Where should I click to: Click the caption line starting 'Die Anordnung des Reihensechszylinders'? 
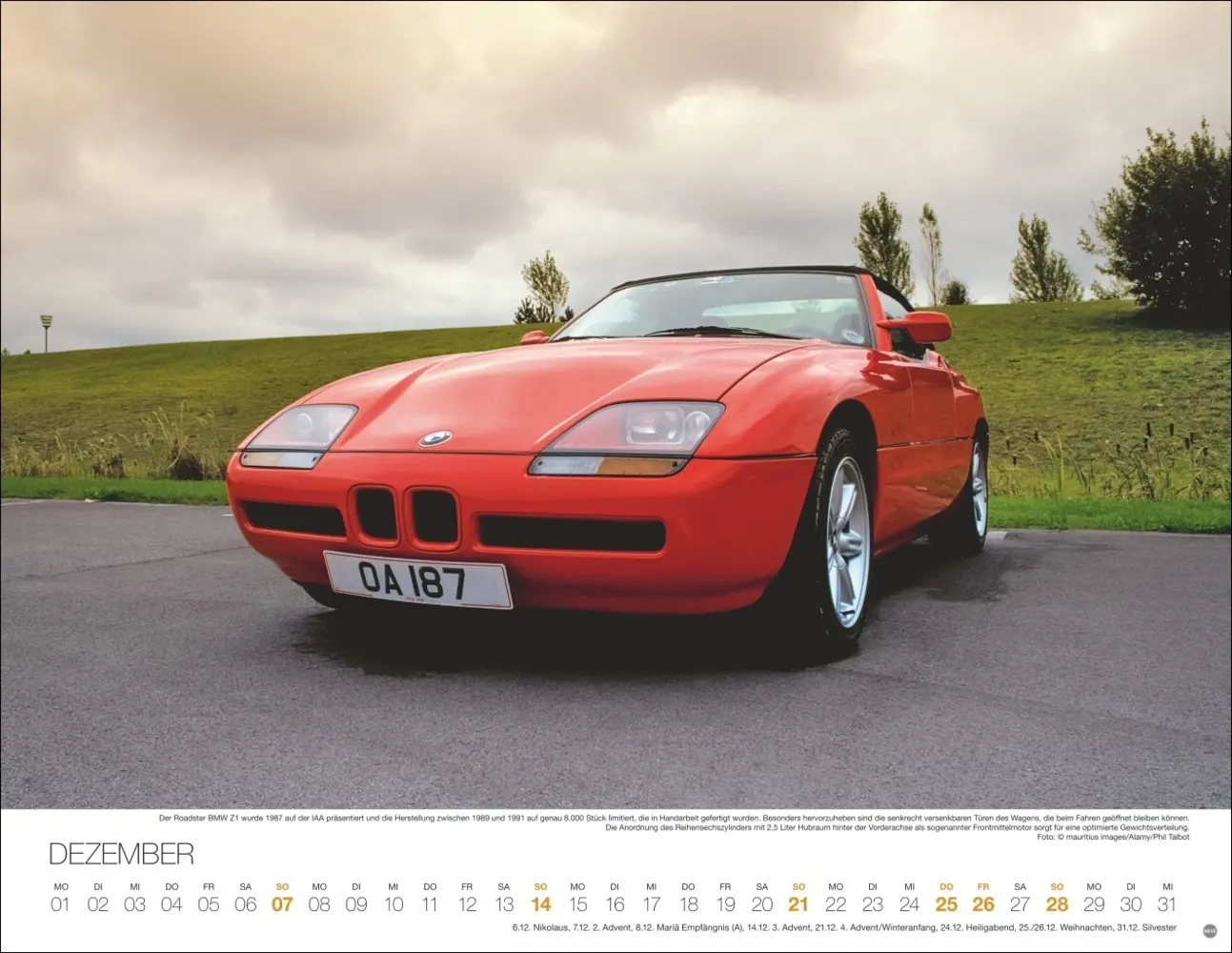coord(898,827)
